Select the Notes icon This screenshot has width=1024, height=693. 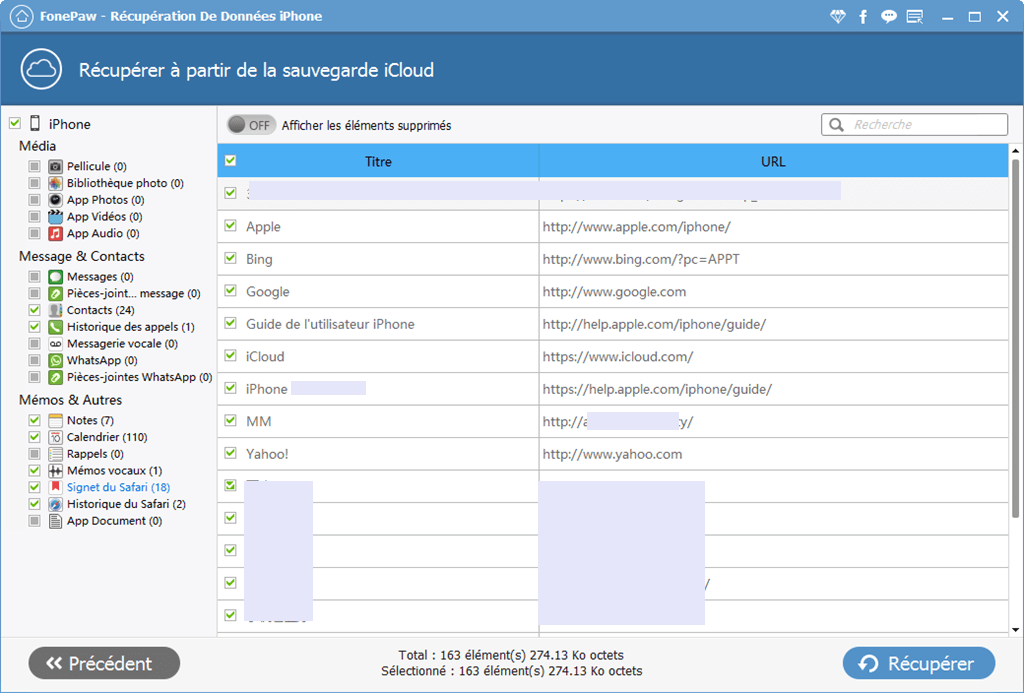pyautogui.click(x=56, y=421)
